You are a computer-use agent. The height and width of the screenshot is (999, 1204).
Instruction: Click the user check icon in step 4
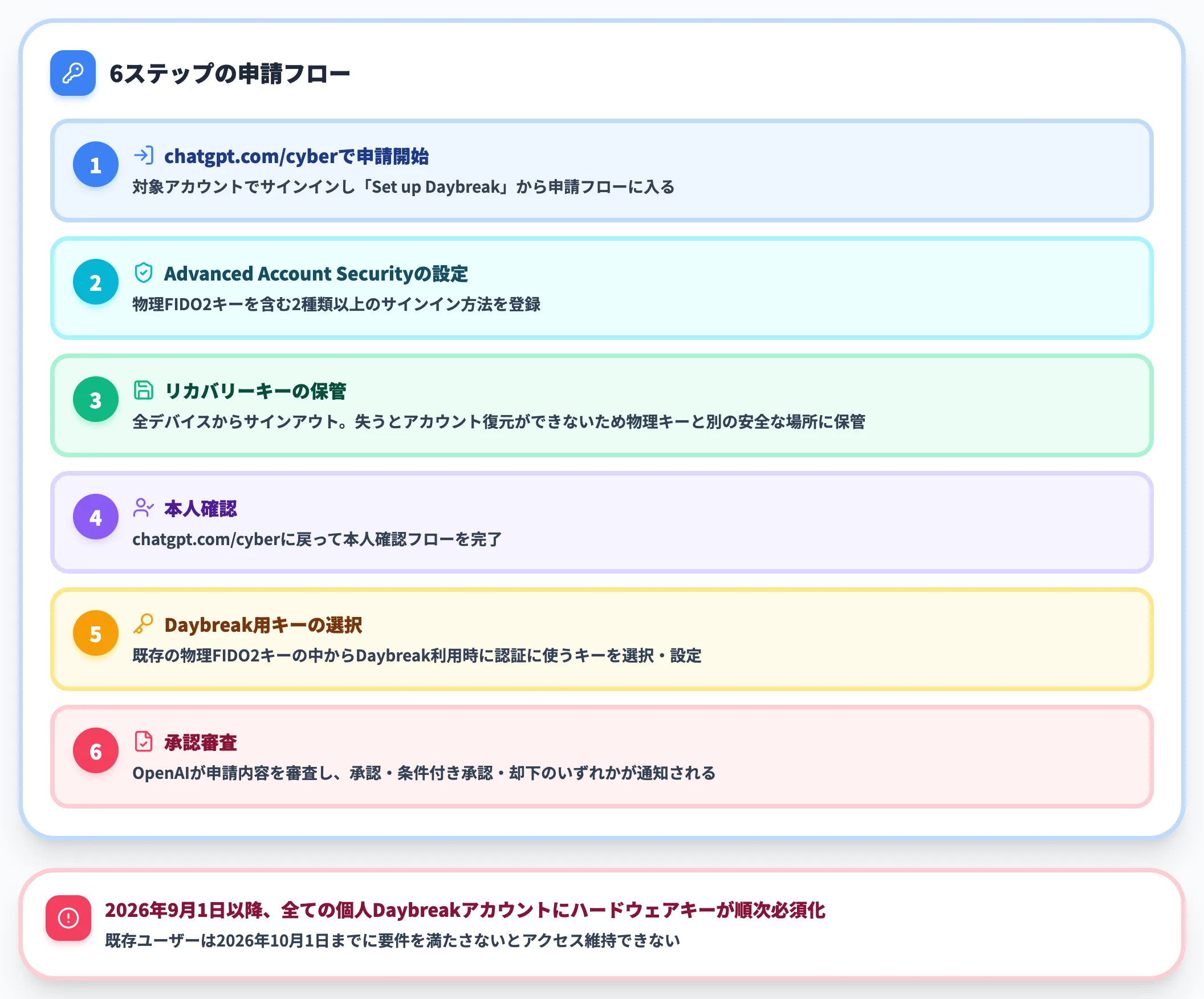tap(143, 507)
